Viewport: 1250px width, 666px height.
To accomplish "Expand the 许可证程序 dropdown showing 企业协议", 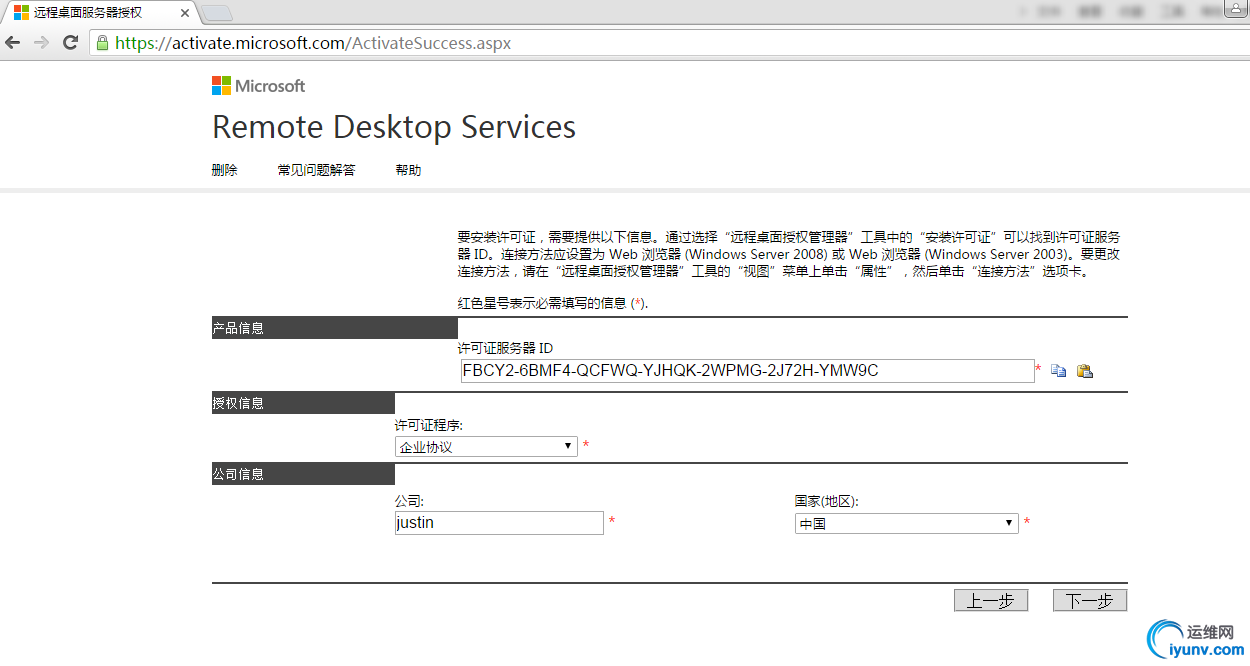I will click(x=486, y=446).
